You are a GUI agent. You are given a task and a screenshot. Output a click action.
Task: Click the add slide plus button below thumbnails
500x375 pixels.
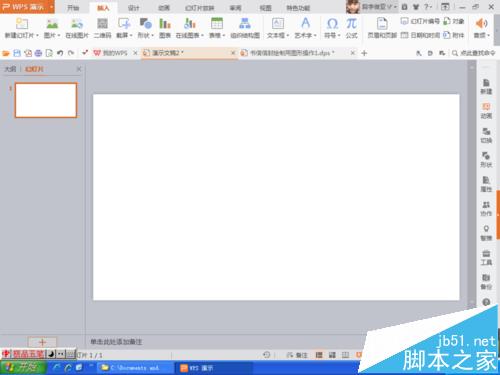(42, 342)
